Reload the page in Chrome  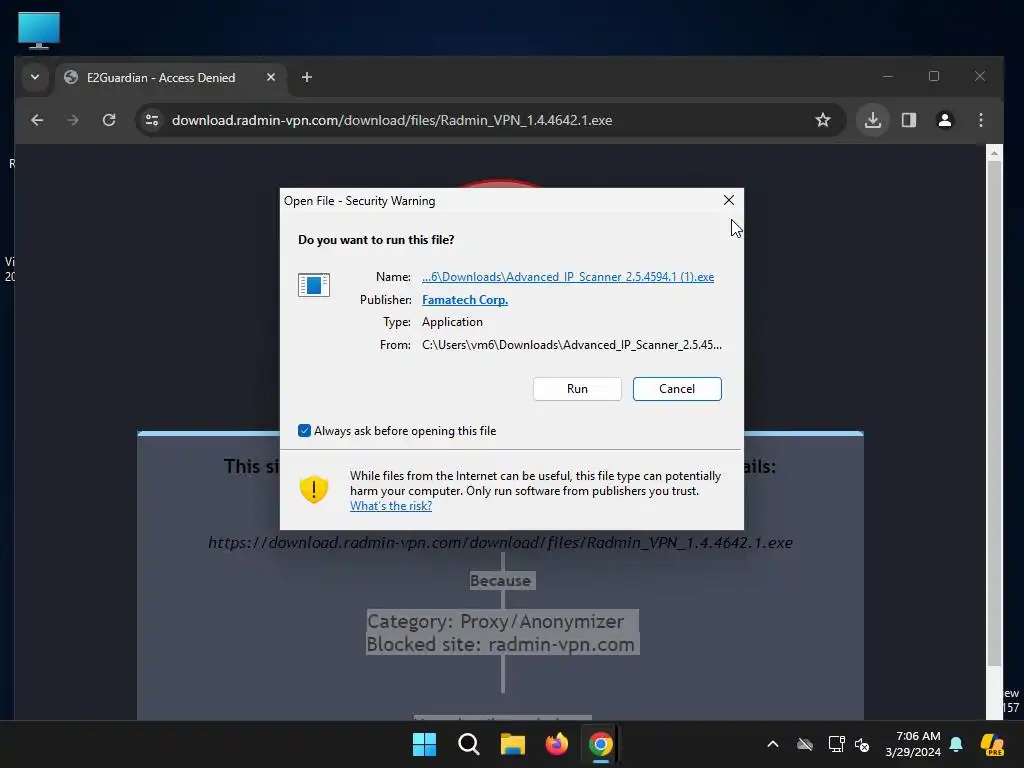point(109,120)
